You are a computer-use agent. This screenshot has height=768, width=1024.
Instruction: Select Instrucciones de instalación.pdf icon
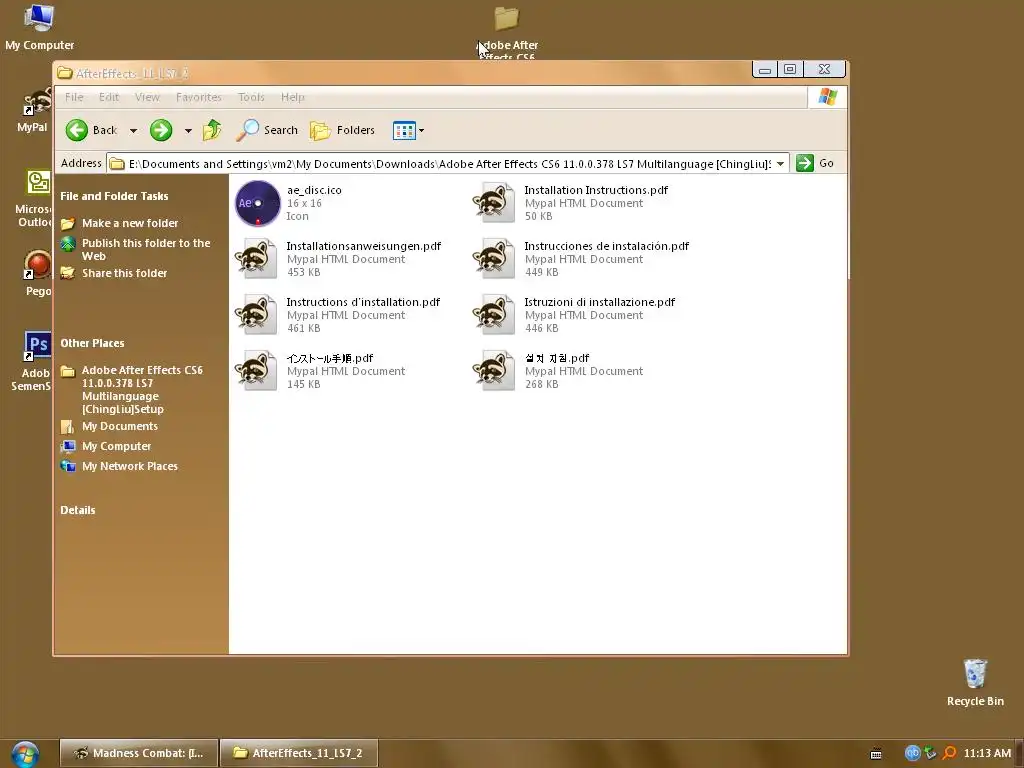click(494, 259)
